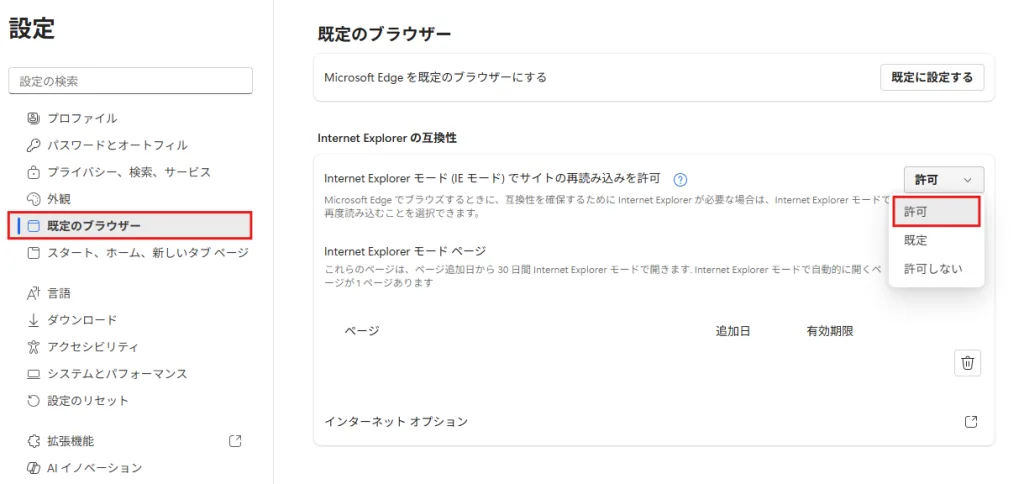Open extensions external link icon
Image resolution: width=1024 pixels, height=484 pixels.
(235, 441)
